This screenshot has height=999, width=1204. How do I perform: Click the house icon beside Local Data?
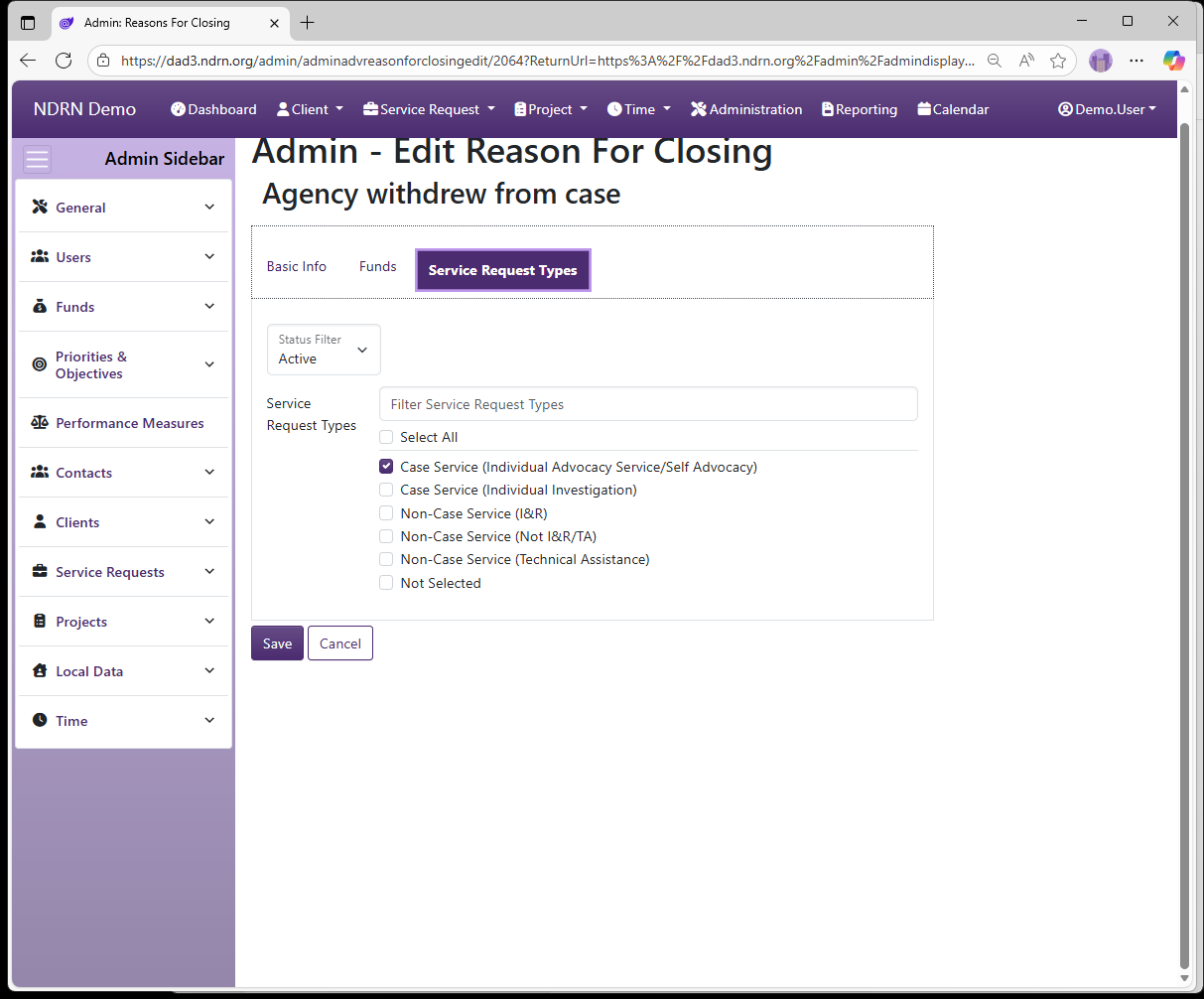point(40,670)
